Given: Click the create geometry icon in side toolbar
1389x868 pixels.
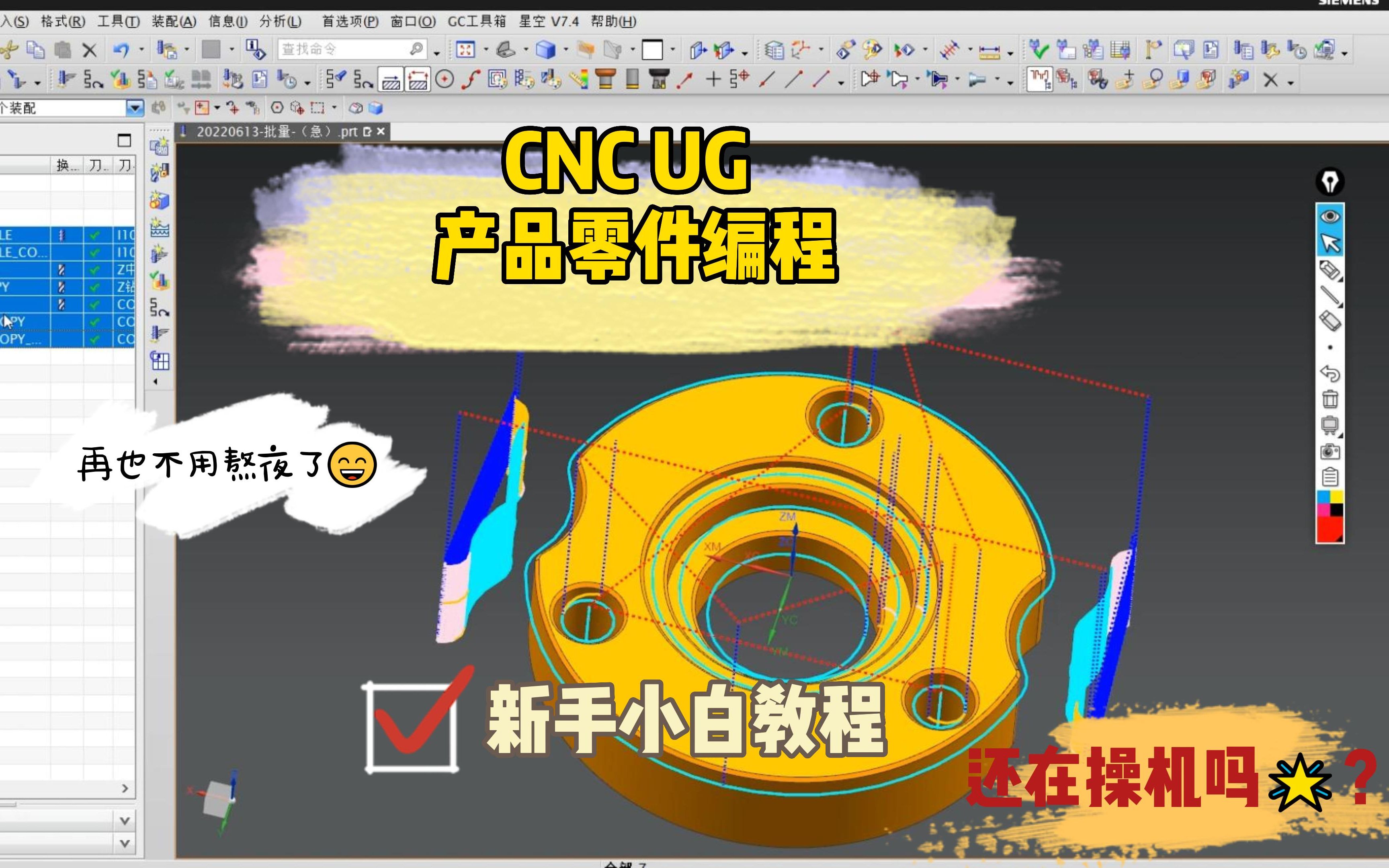Looking at the screenshot, I should coord(159,201).
